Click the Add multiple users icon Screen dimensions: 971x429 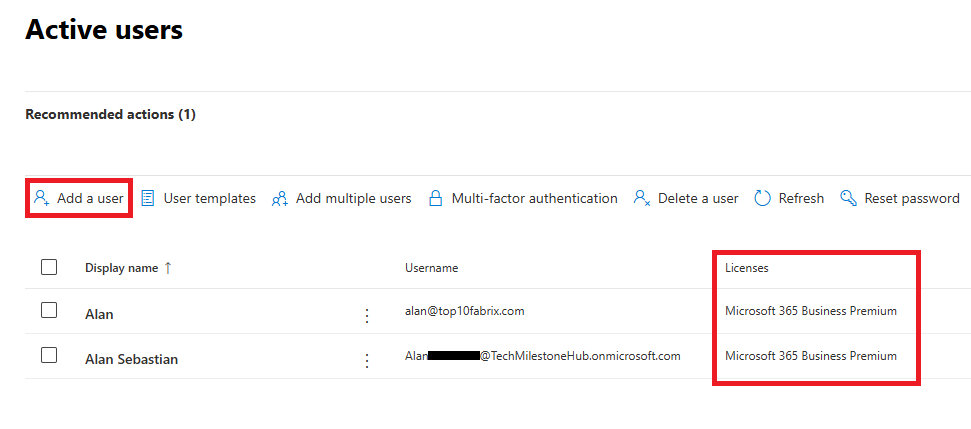[280, 199]
